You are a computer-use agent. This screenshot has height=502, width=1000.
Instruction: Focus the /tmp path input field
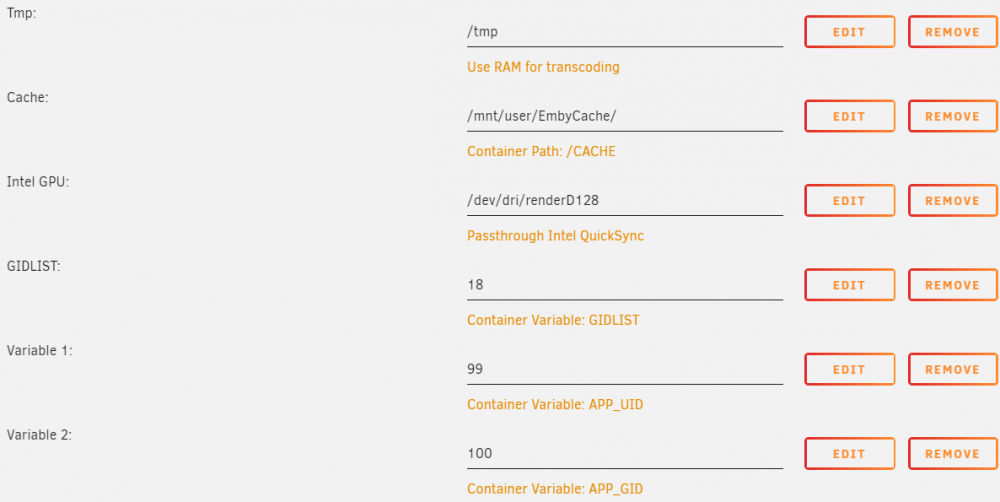coord(625,32)
